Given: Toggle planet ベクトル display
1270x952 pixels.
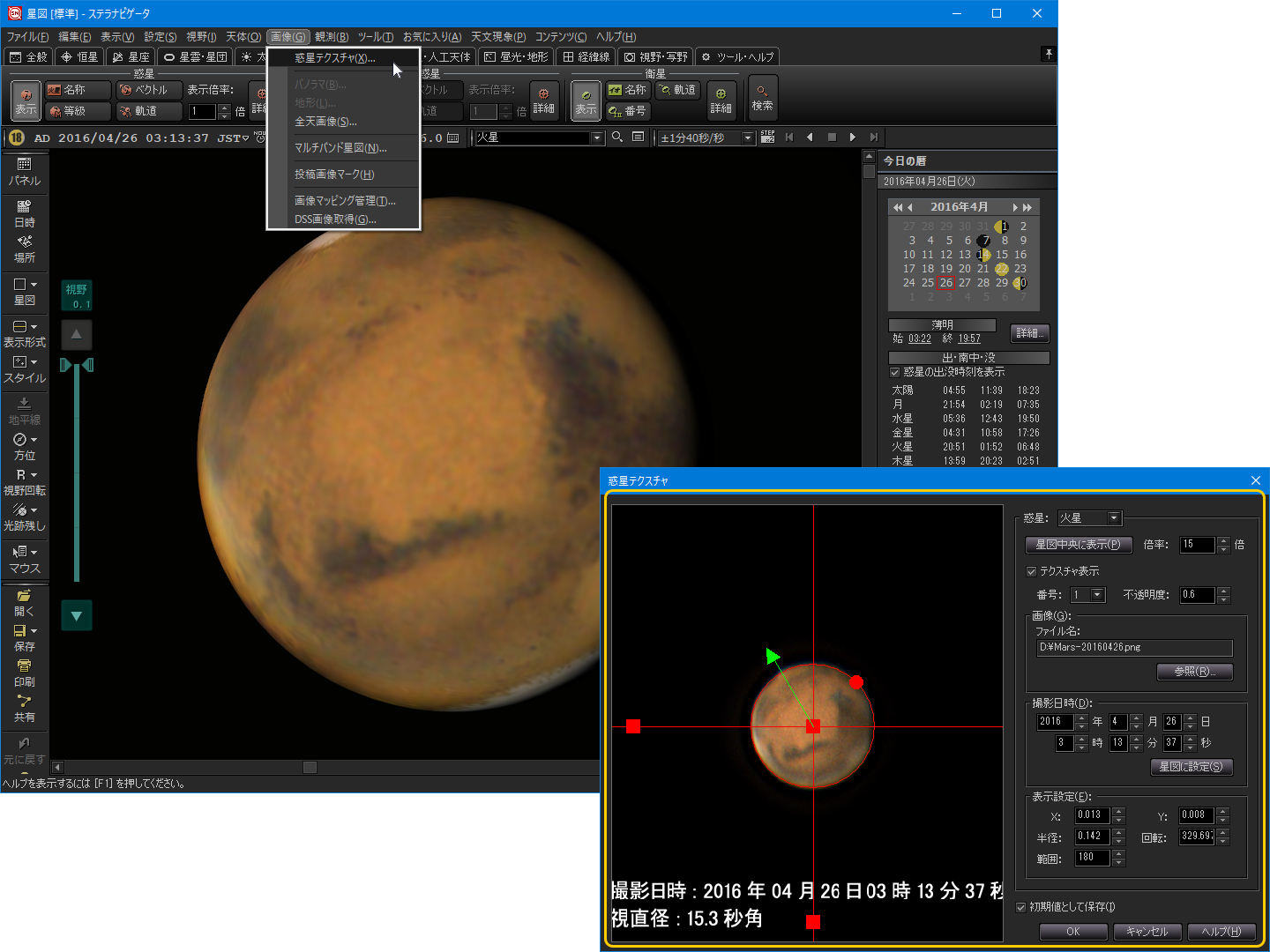Looking at the screenshot, I should pyautogui.click(x=149, y=90).
